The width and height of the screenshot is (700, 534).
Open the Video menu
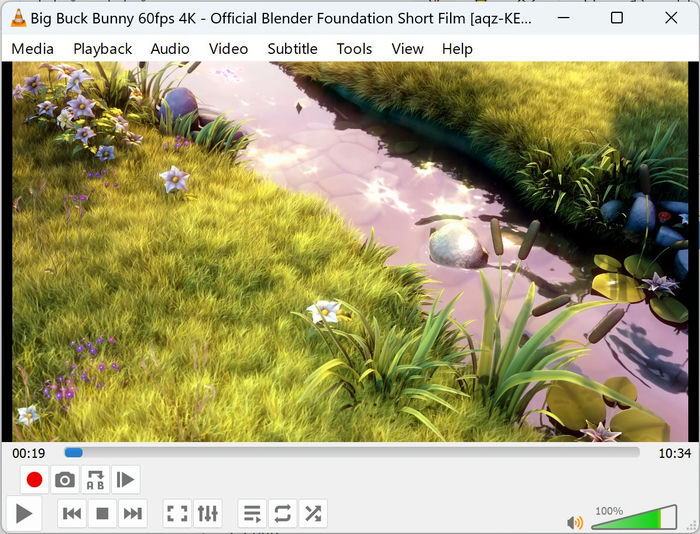[x=229, y=49]
